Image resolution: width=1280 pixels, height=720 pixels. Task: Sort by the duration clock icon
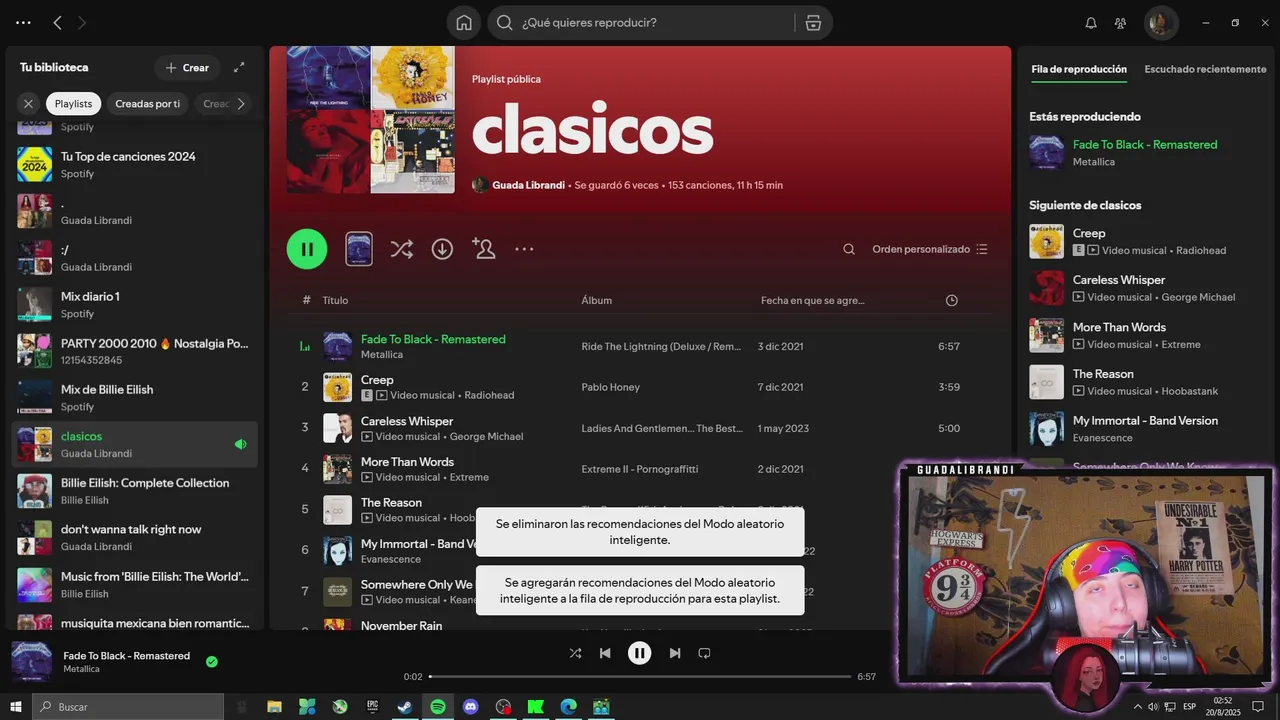[x=951, y=300]
